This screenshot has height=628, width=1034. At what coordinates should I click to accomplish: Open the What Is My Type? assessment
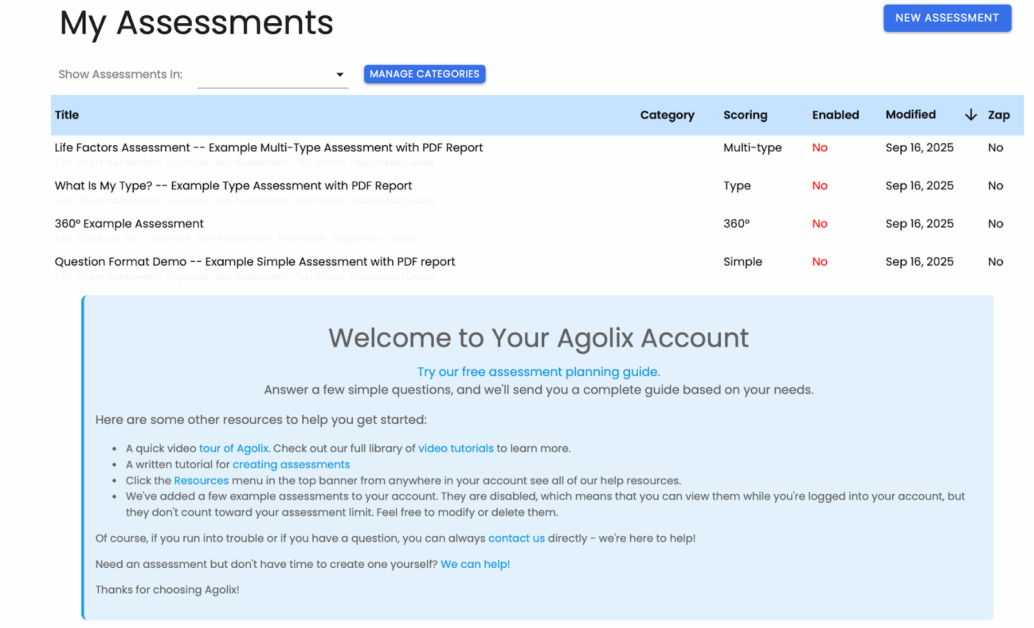(x=233, y=186)
